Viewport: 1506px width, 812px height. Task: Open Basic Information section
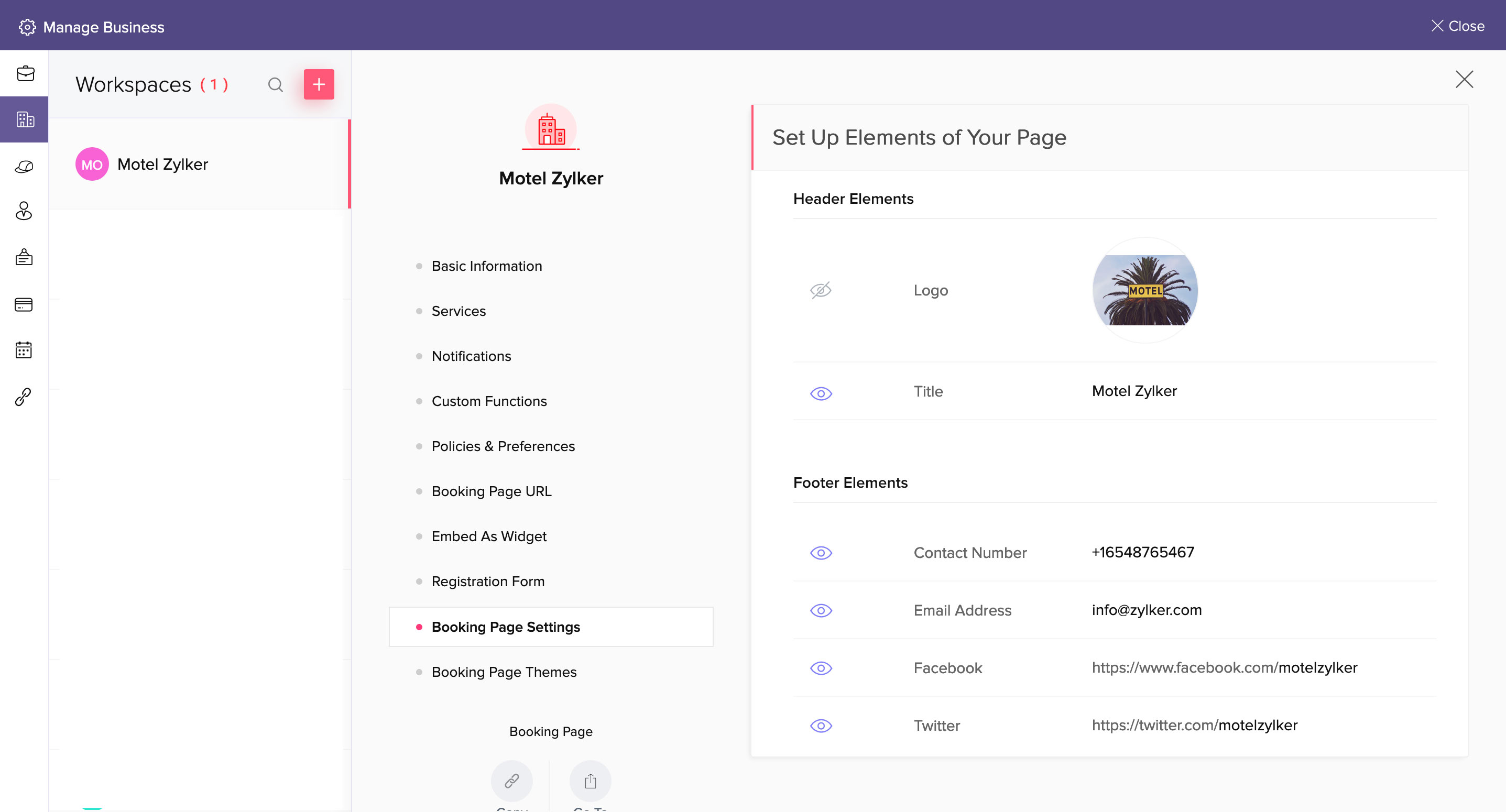point(486,266)
